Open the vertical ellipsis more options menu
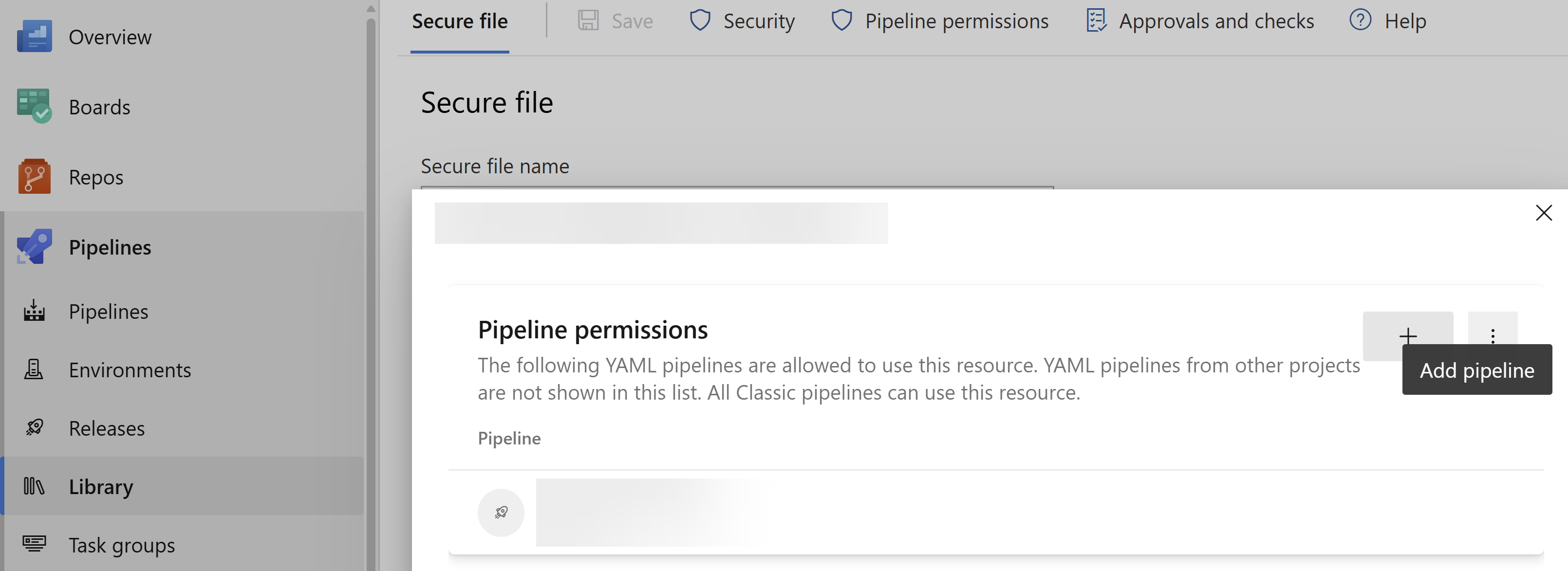The height and width of the screenshot is (571, 1568). coord(1492,335)
